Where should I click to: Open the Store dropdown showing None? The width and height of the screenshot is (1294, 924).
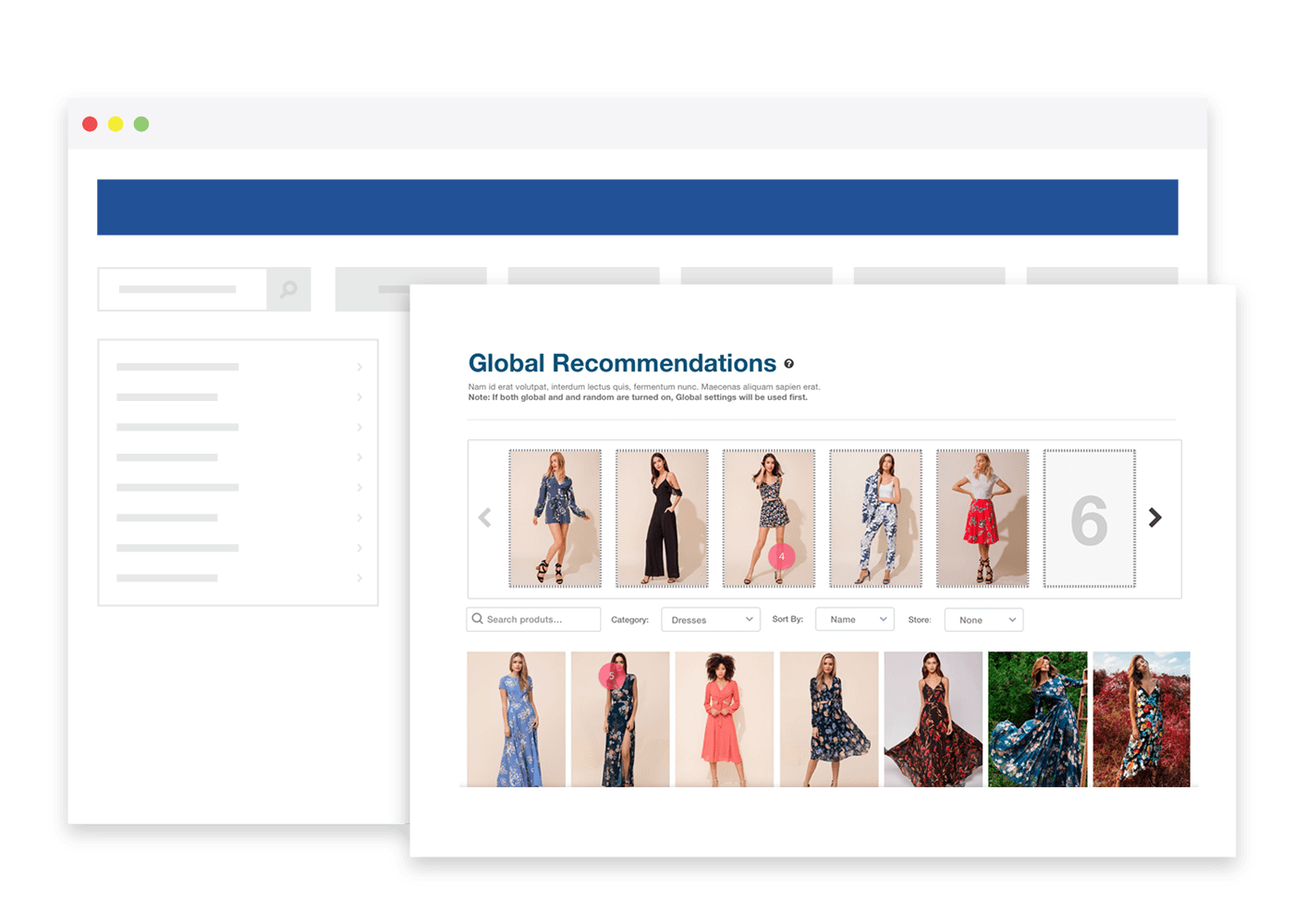983,619
